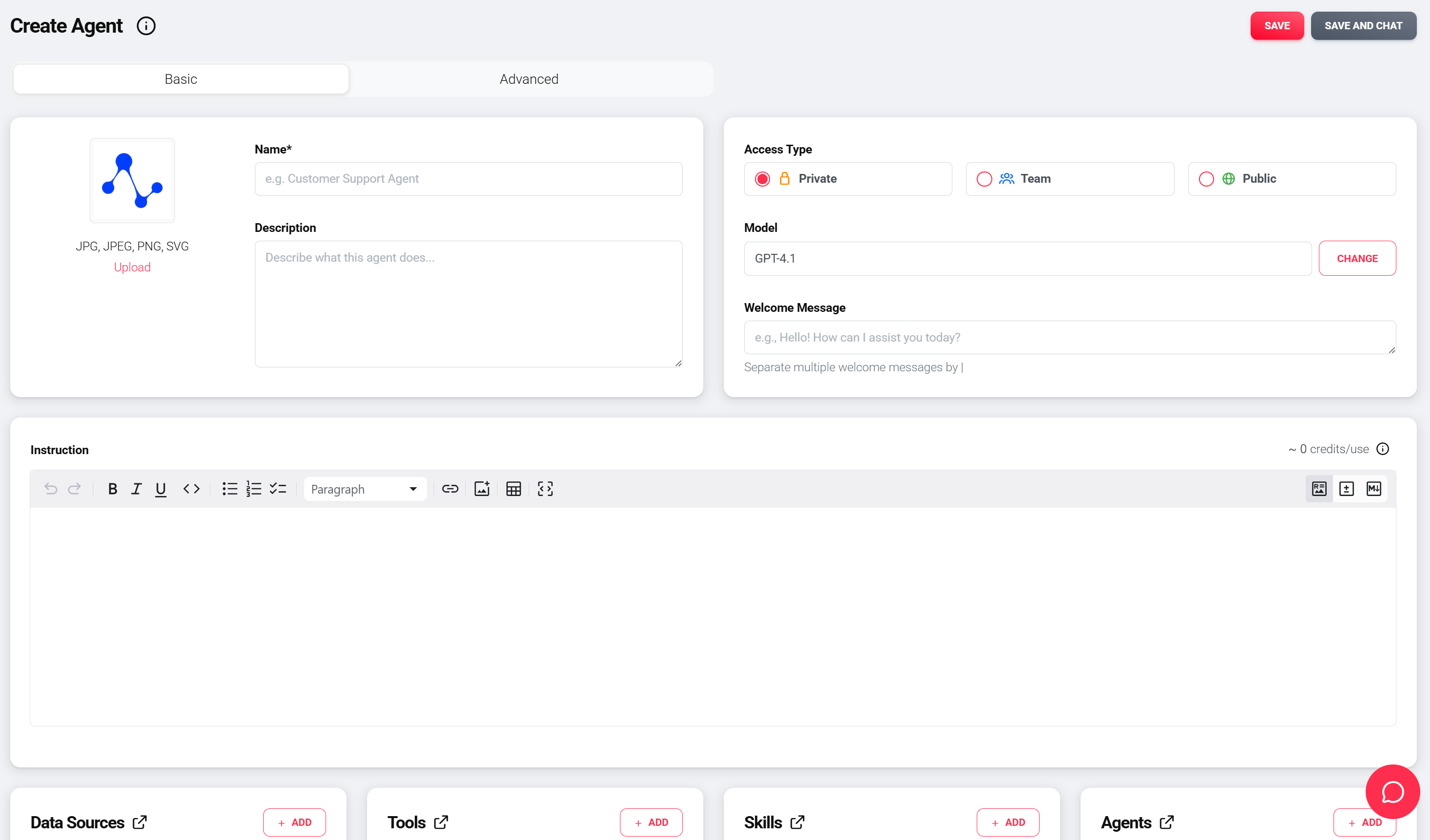Image resolution: width=1430 pixels, height=840 pixels.
Task: Open the Paragraph style dropdown
Action: pyautogui.click(x=365, y=489)
